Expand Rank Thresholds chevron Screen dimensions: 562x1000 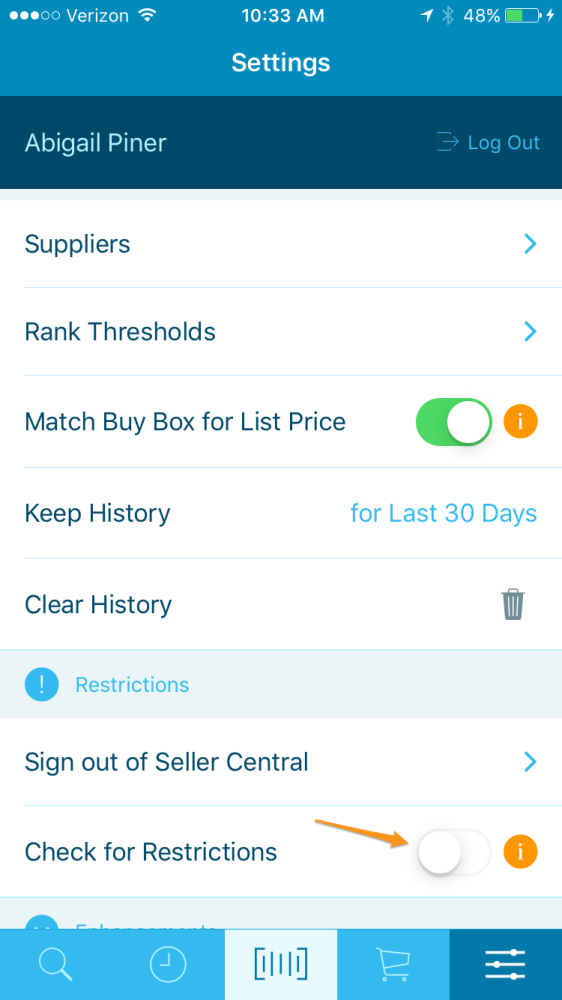[530, 332]
